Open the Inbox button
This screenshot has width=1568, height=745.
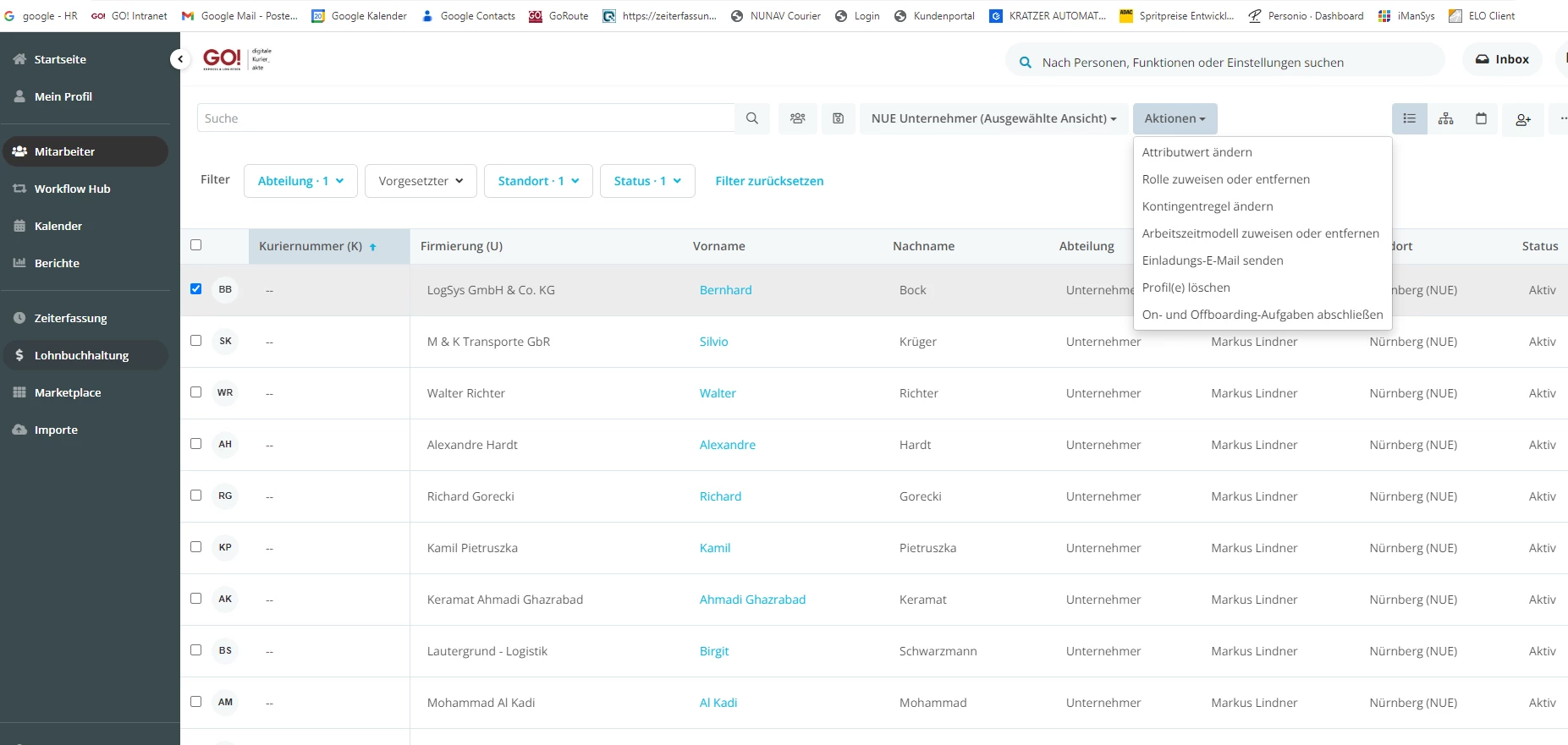[x=1502, y=59]
